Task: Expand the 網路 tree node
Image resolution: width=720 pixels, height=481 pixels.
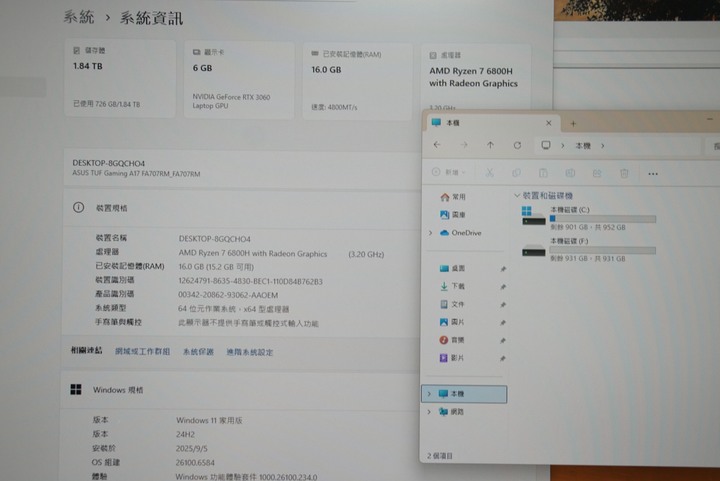Action: pyautogui.click(x=429, y=412)
